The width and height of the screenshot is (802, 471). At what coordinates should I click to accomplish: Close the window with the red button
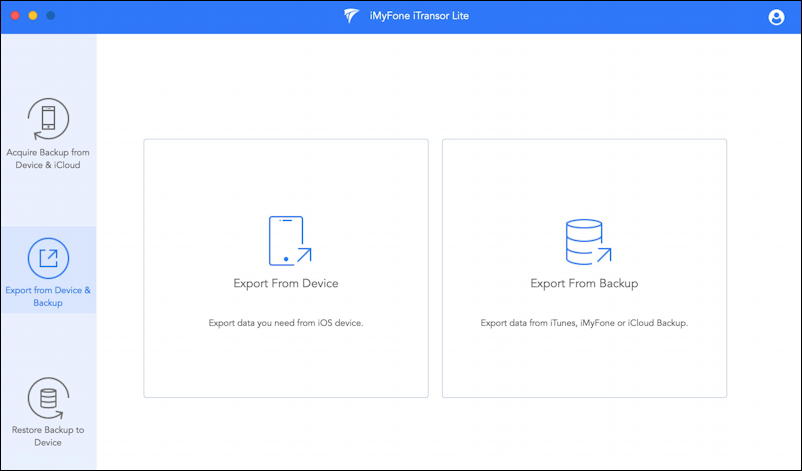pos(15,15)
